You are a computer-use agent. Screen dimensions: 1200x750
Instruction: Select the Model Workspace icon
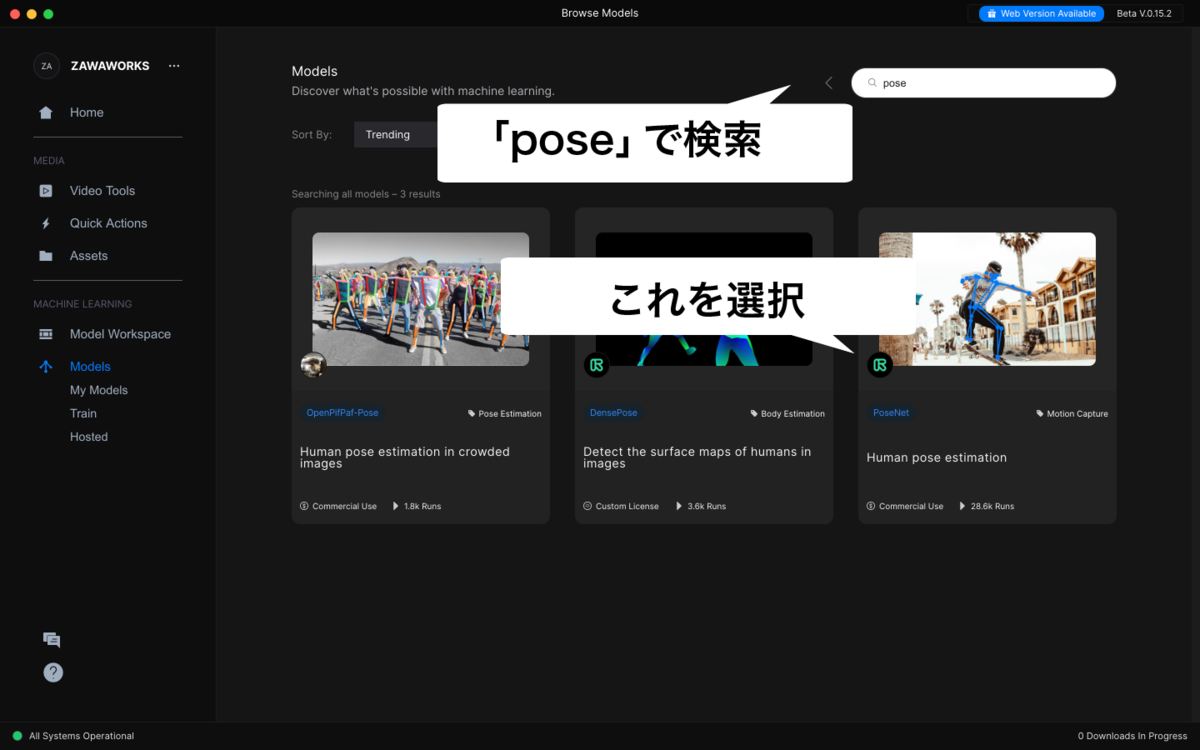point(45,334)
